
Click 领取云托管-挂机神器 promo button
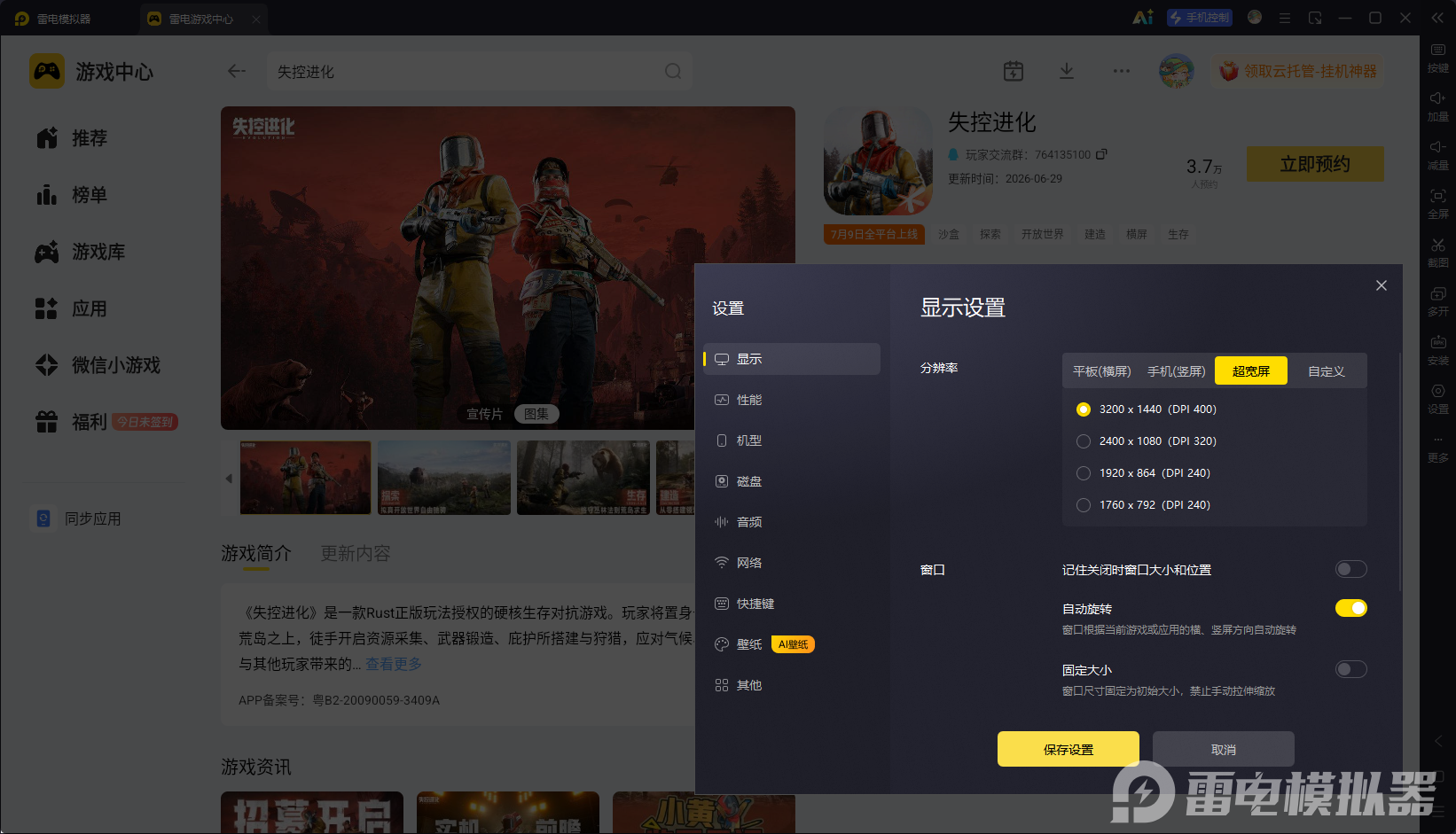coord(1298,71)
